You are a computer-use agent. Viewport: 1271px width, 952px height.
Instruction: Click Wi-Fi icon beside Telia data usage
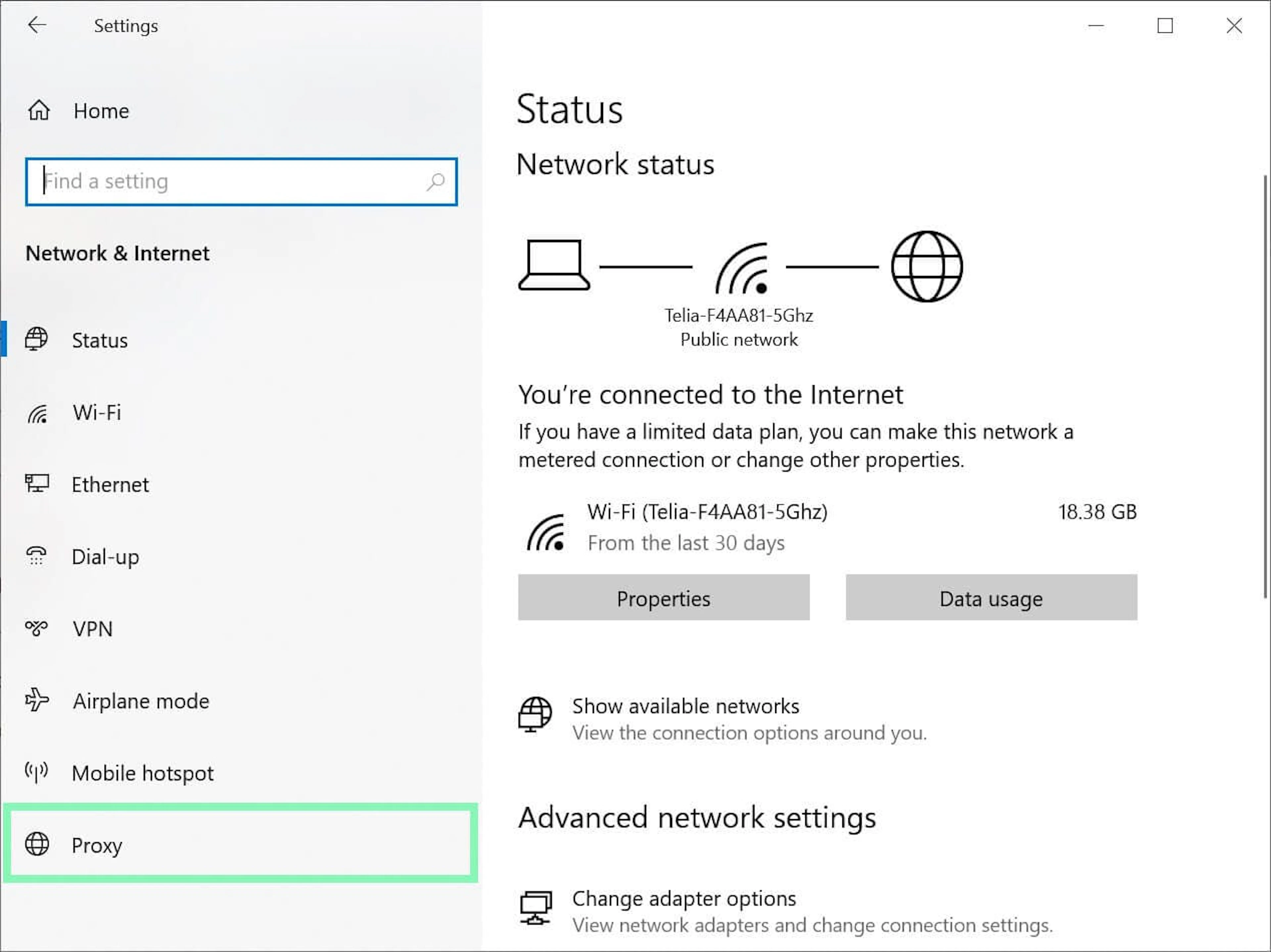click(x=545, y=532)
